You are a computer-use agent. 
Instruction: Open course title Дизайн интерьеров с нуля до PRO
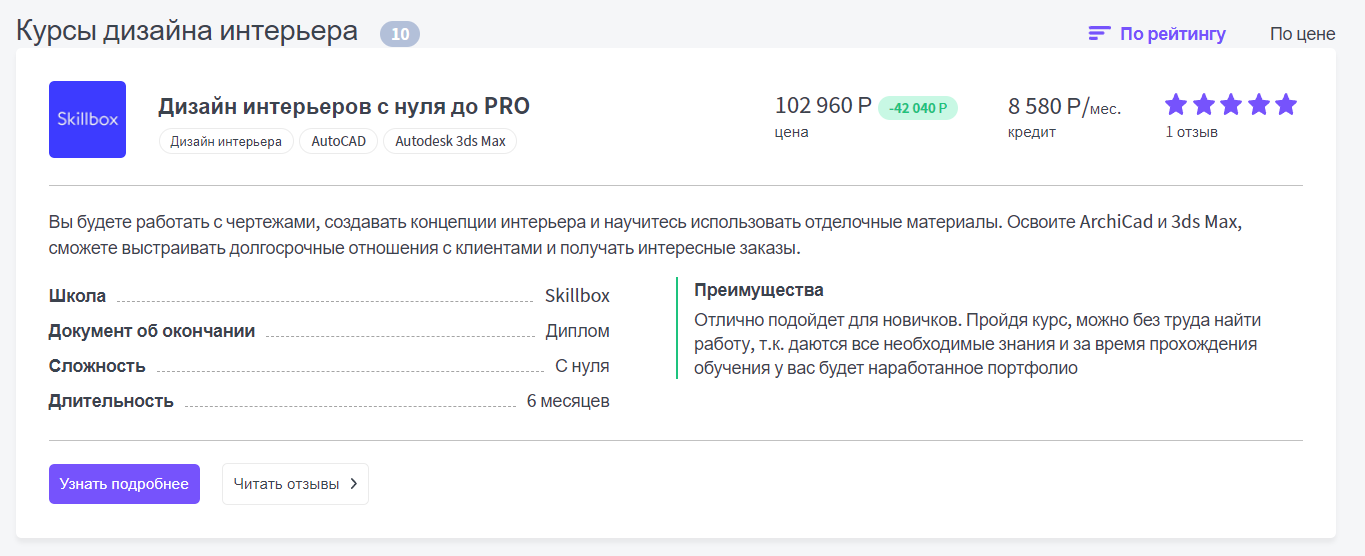[344, 106]
